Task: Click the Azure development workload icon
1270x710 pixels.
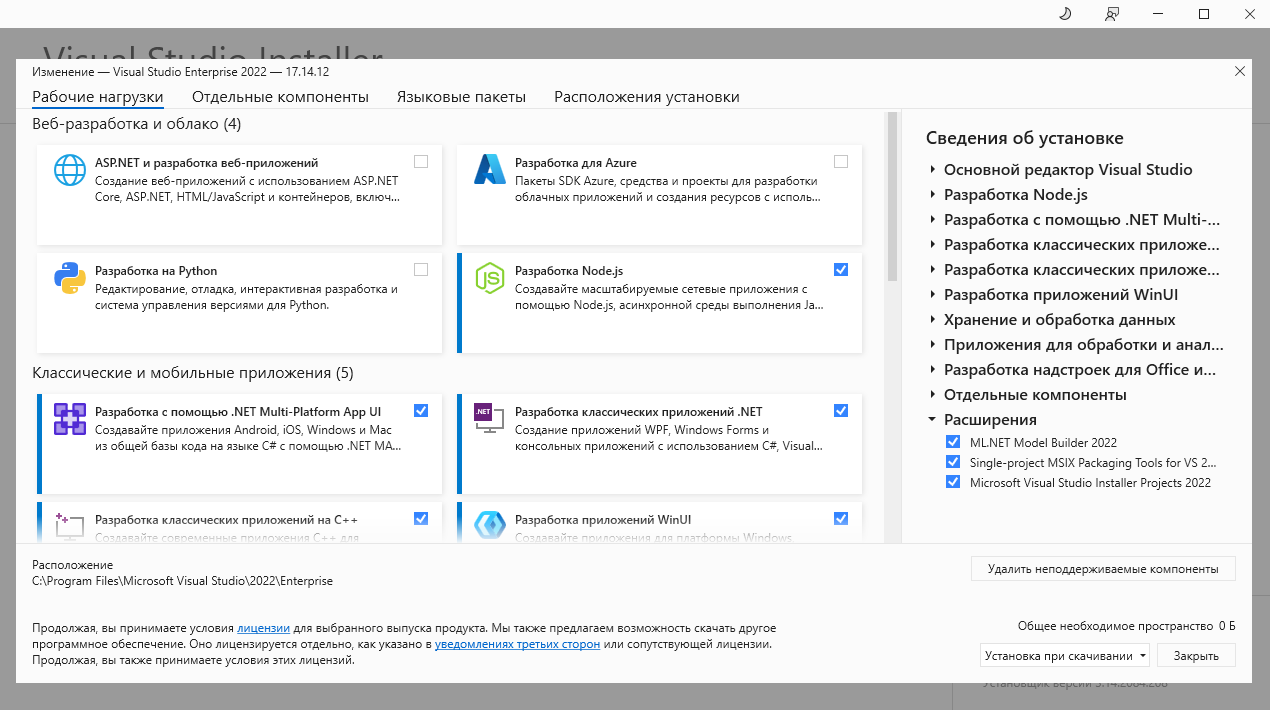Action: point(490,170)
